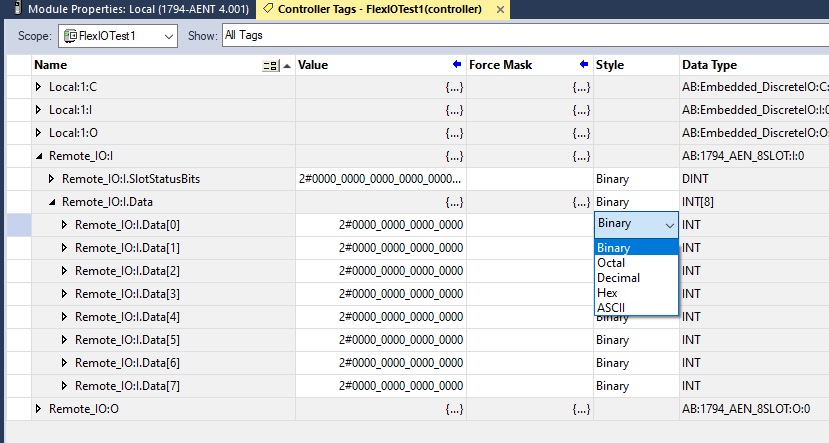The image size is (829, 443).
Task: Click Binary style of SlotStatusBits
Action: (x=636, y=179)
